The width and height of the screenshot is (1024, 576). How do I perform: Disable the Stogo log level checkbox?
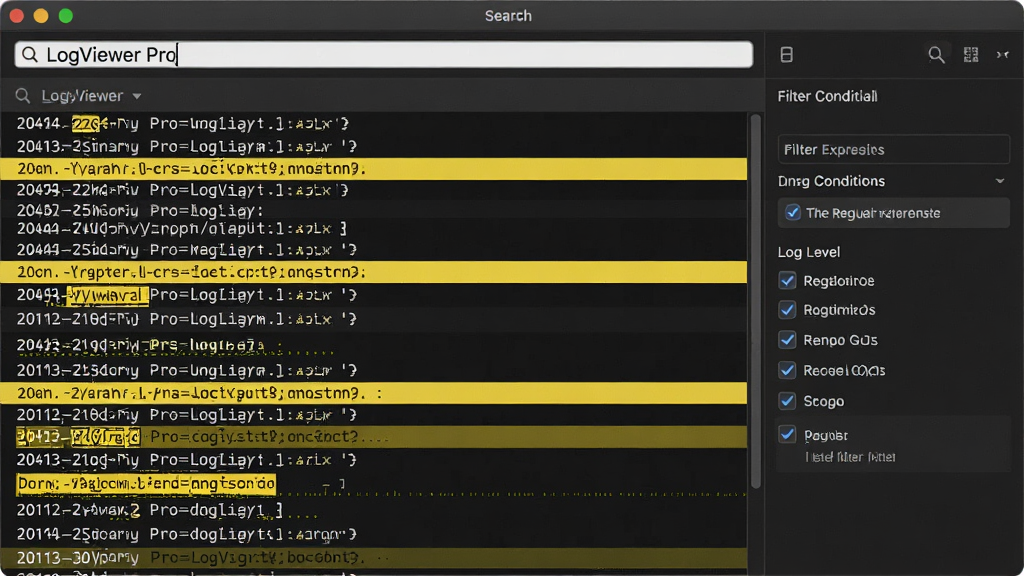pyautogui.click(x=788, y=401)
